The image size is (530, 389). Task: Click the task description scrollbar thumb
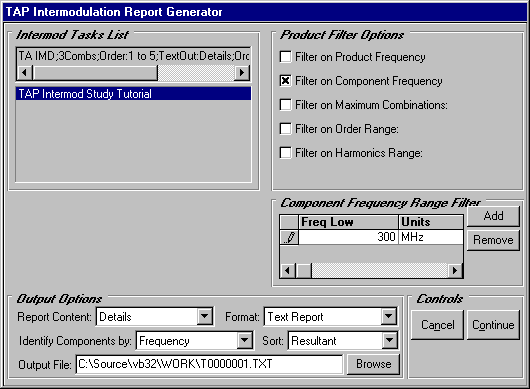click(95, 72)
